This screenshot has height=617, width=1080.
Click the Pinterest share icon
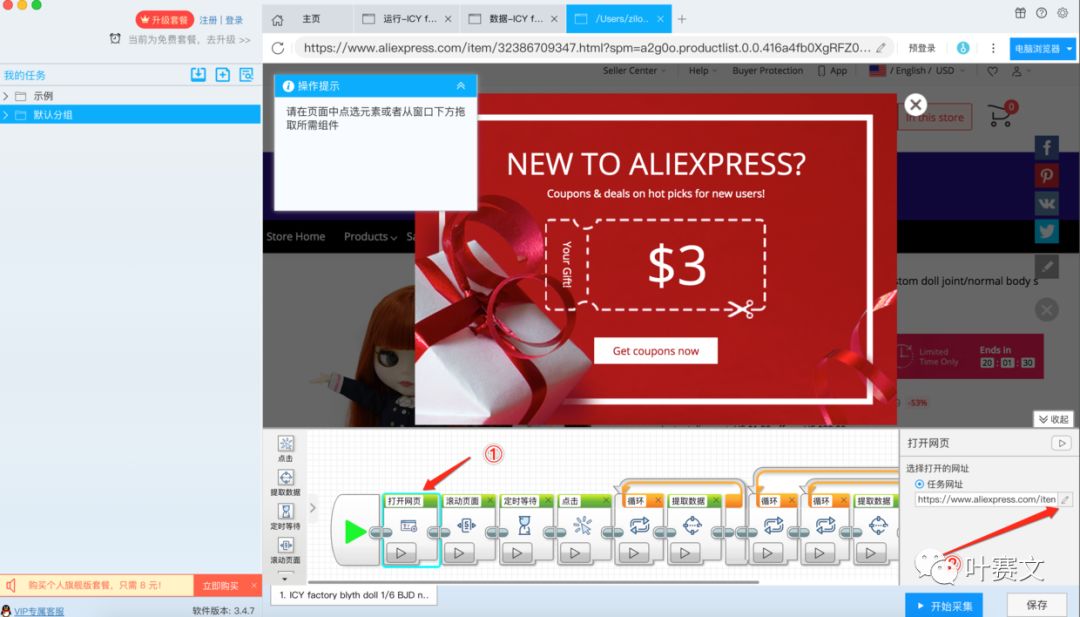coord(1046,176)
